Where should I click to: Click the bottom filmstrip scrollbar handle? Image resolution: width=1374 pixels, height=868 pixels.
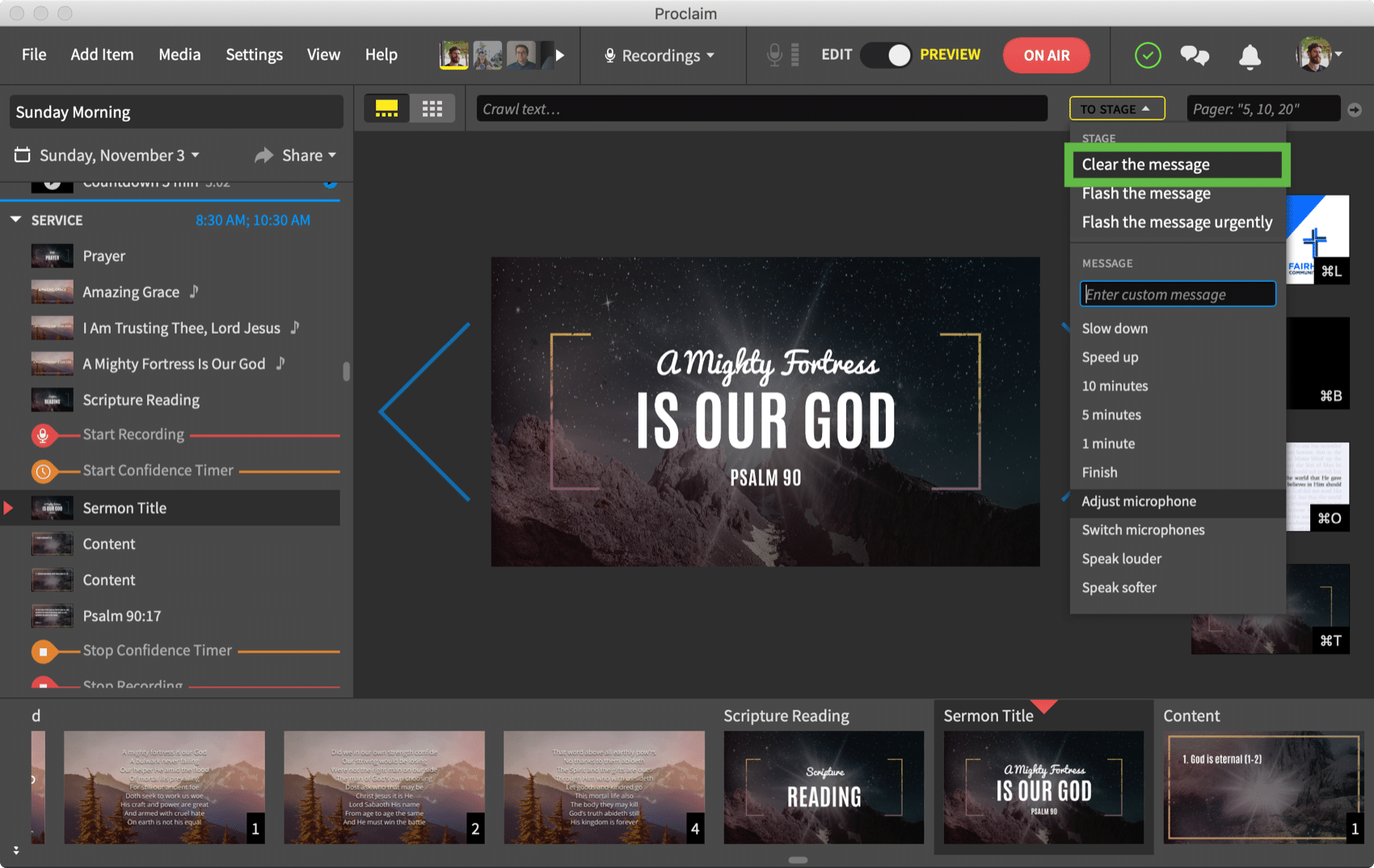[798, 860]
